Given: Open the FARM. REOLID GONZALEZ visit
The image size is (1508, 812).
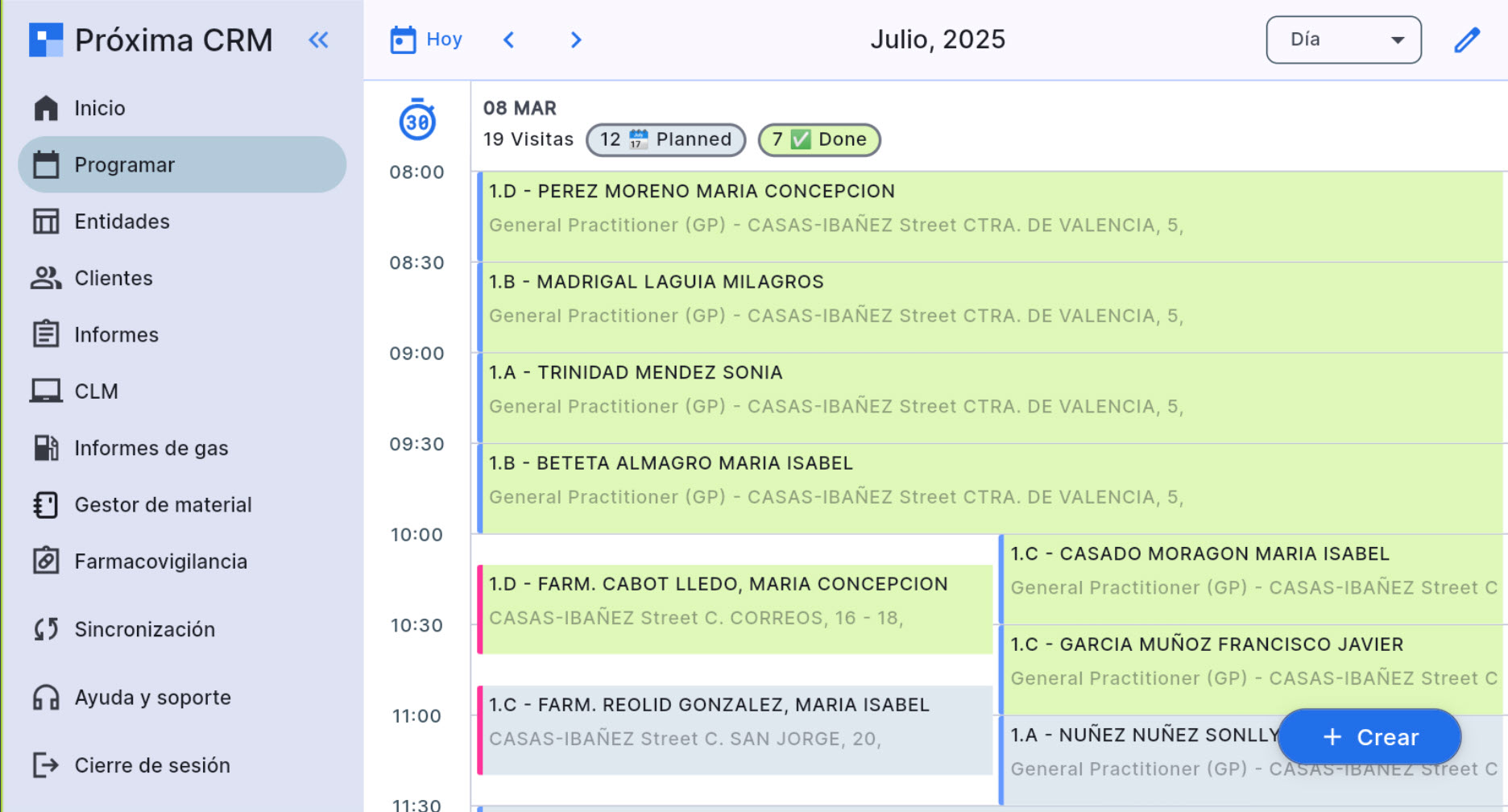Looking at the screenshot, I should pyautogui.click(x=733, y=722).
